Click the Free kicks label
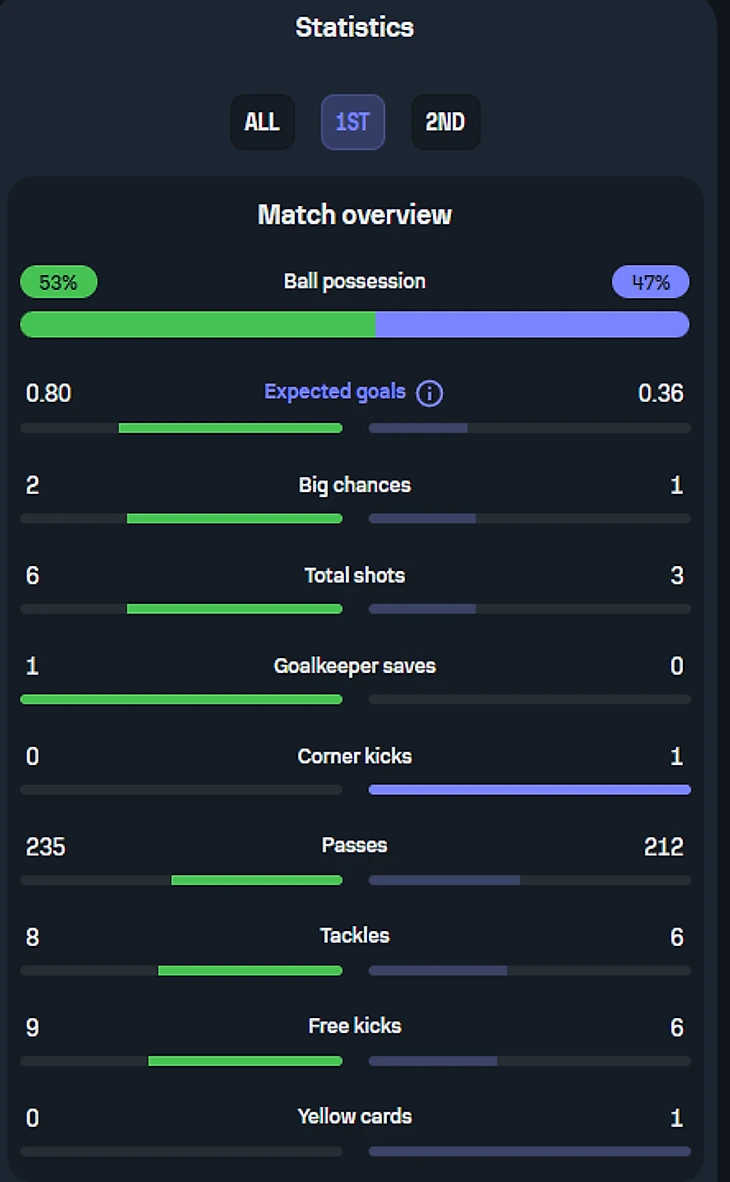Screen dimensions: 730x1182 pos(354,1025)
